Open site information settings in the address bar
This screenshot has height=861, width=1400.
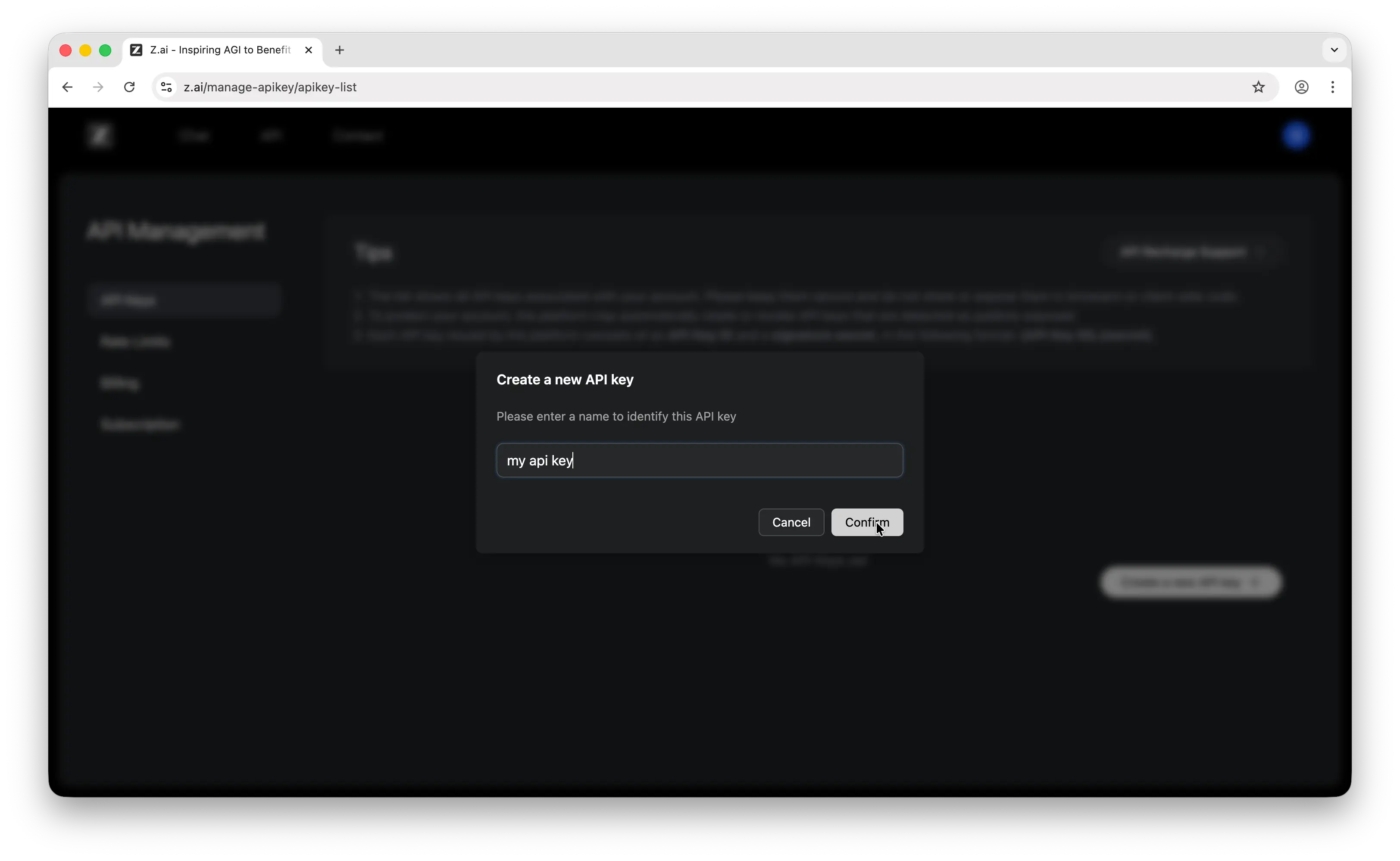pyautogui.click(x=166, y=87)
